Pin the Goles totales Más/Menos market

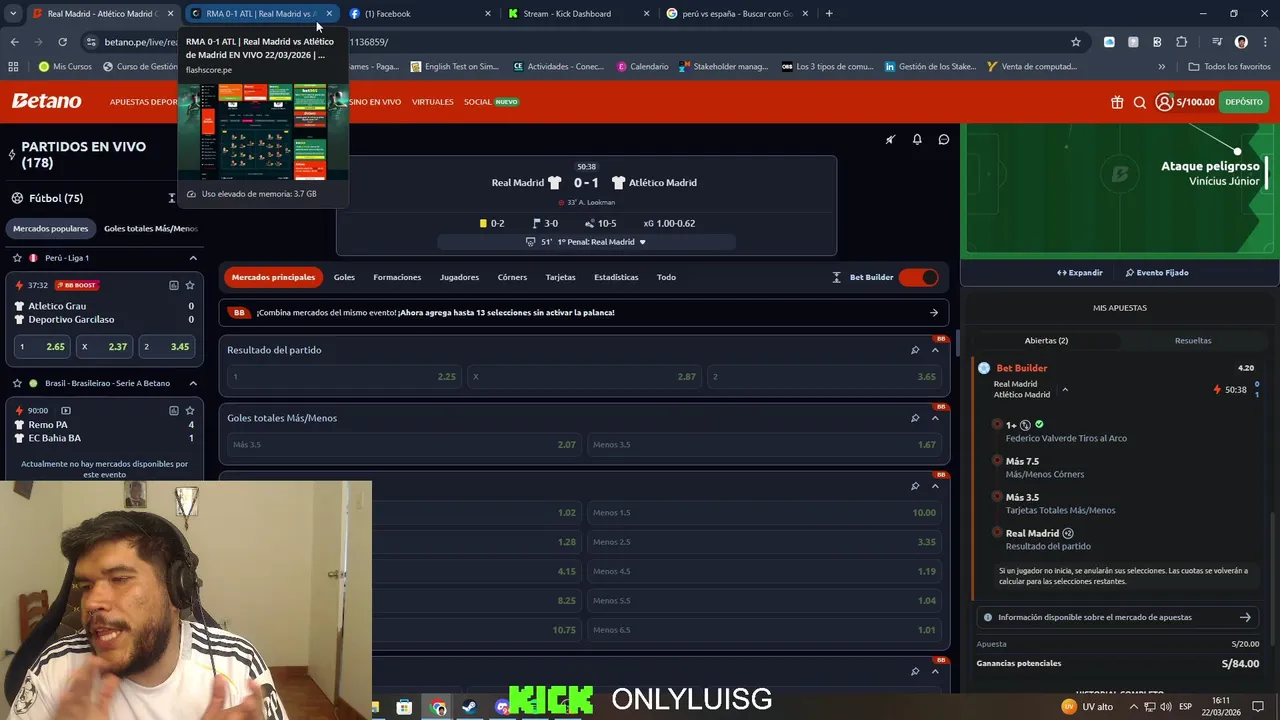[x=915, y=418]
